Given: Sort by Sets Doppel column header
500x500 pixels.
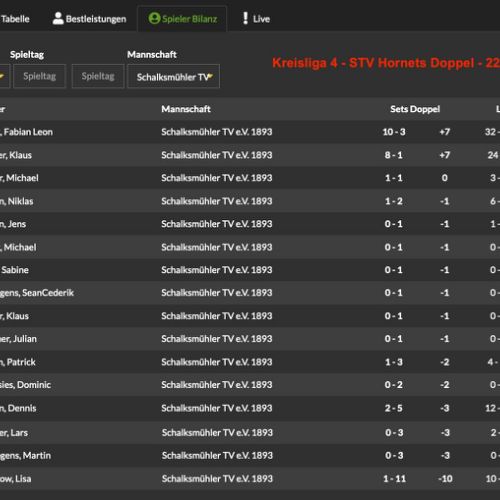Looking at the screenshot, I should (415, 109).
